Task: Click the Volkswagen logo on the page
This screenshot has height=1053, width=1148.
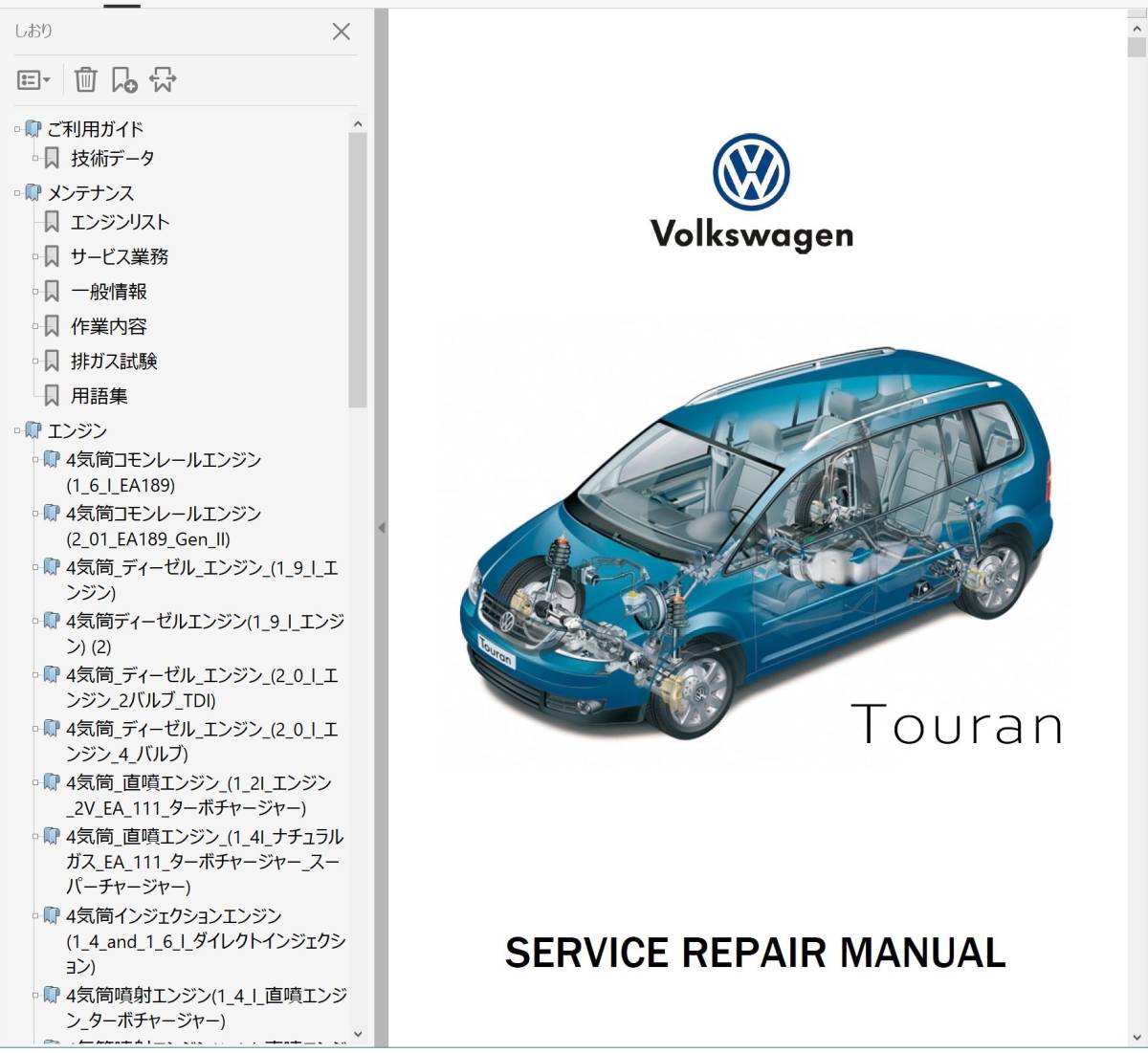Action: [x=752, y=193]
